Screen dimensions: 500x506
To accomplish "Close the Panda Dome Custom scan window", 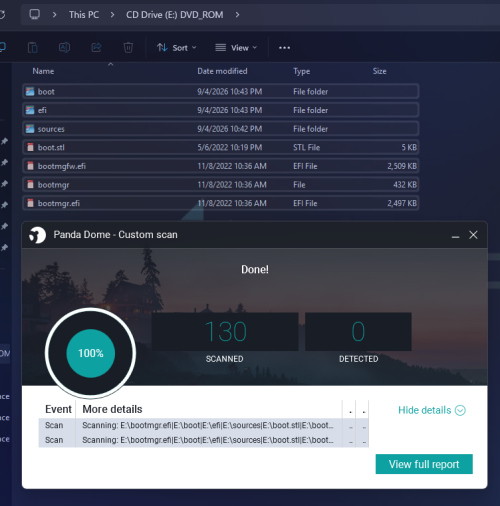I will pyautogui.click(x=473, y=235).
